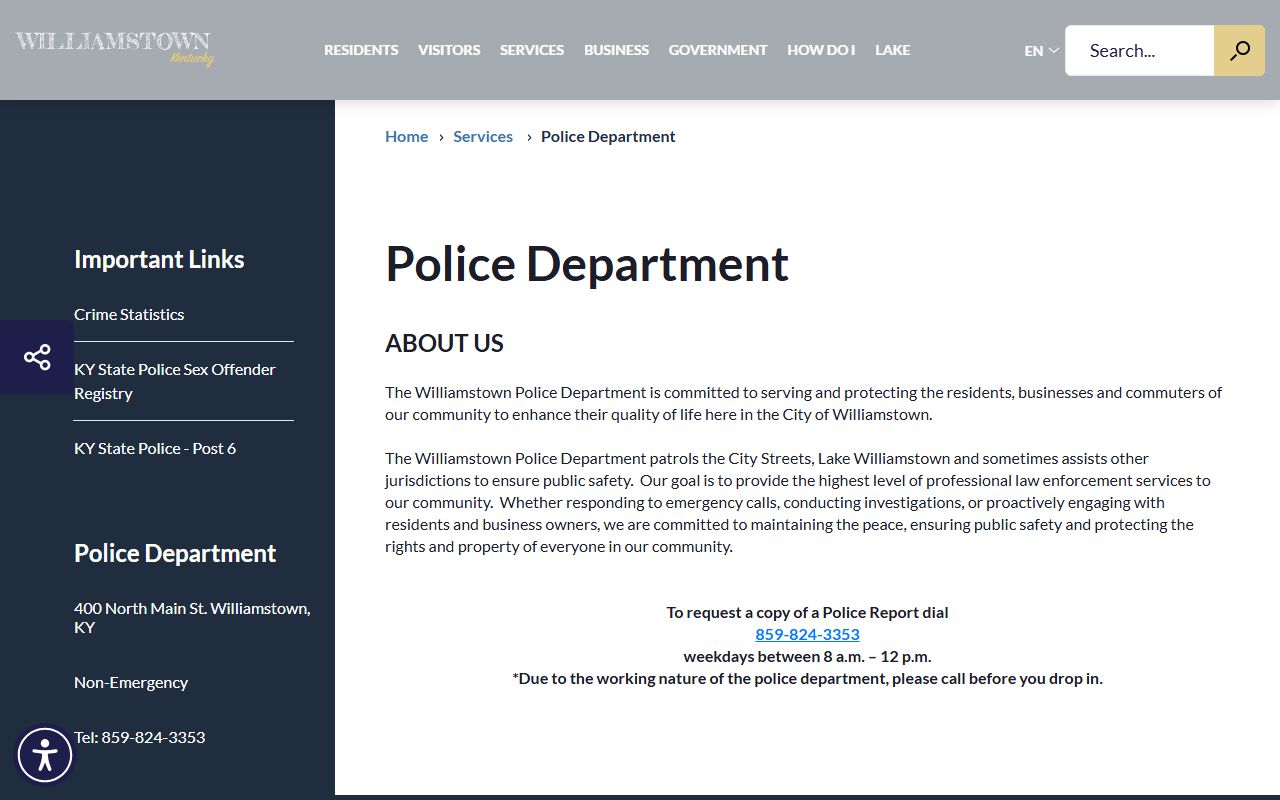The image size is (1280, 800).
Task: Open the How Do I menu
Action: 821,50
